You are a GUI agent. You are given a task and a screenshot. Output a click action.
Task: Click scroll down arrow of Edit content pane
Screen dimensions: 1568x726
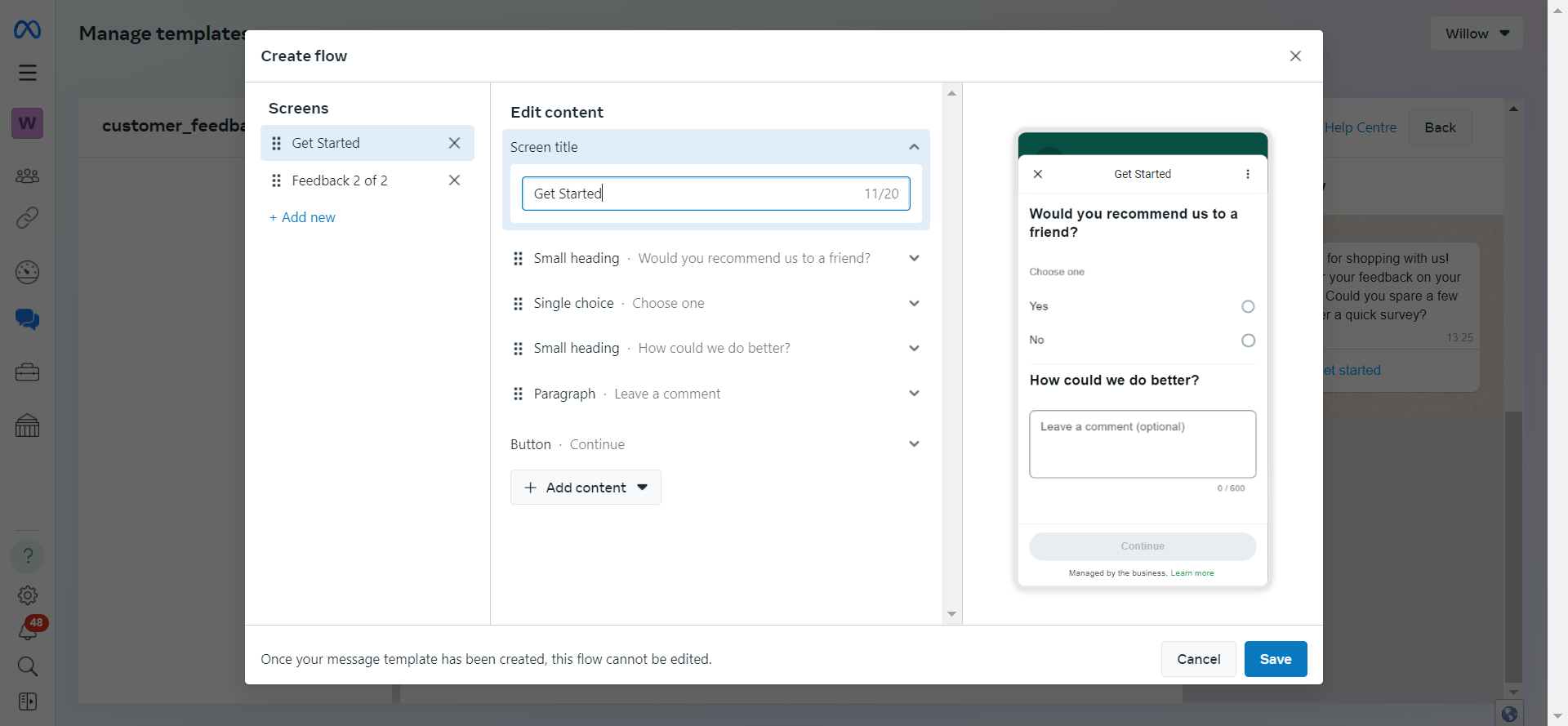click(951, 614)
